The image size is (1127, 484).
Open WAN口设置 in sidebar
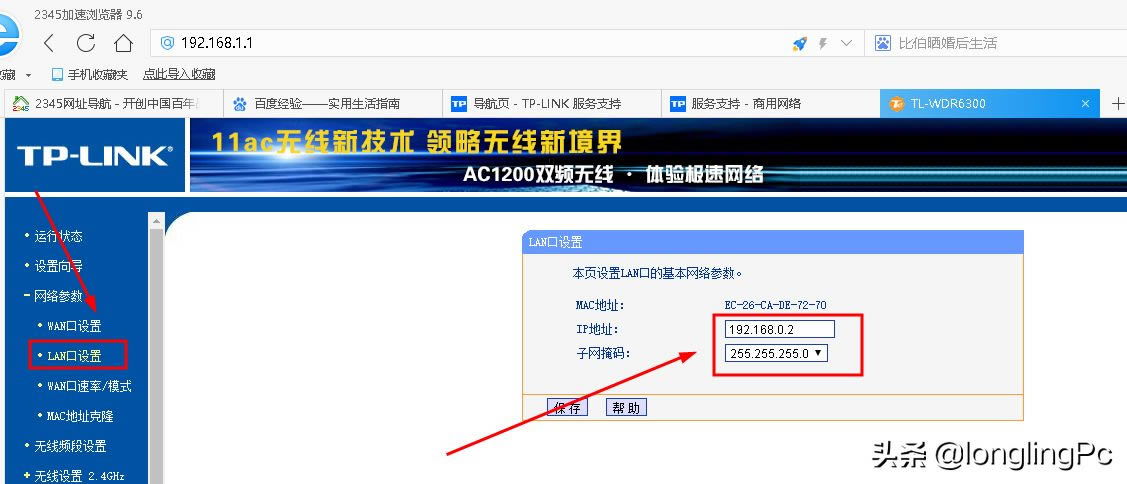[x=74, y=326]
